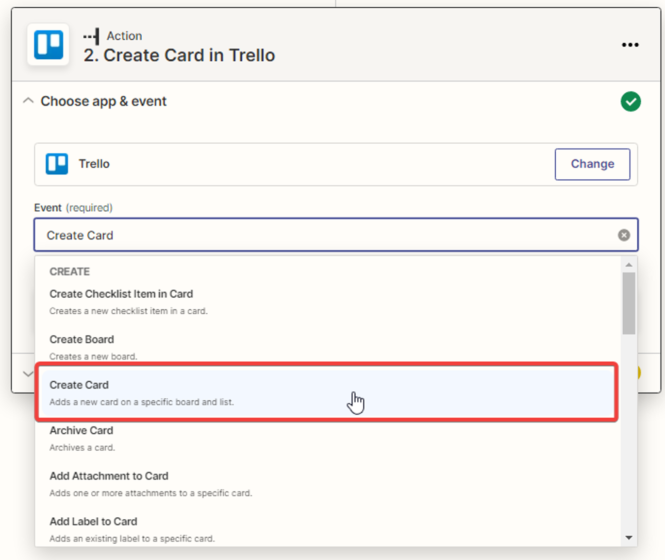Choose the Create Board event
This screenshot has height=560, width=665.
(x=82, y=340)
